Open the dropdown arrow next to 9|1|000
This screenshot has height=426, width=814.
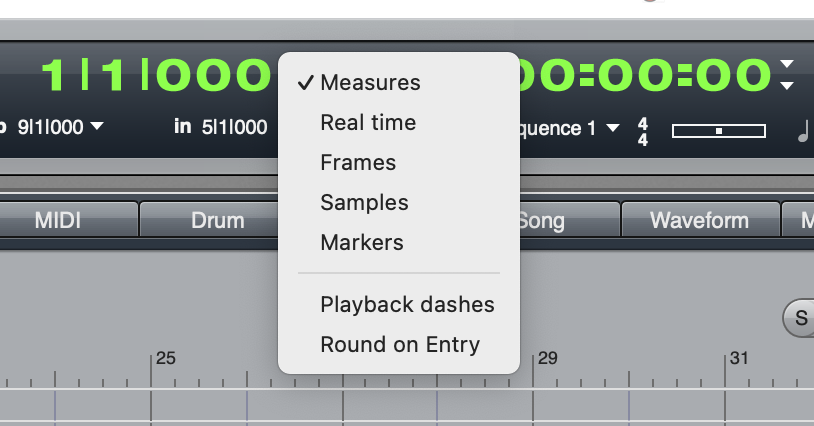pos(97,126)
